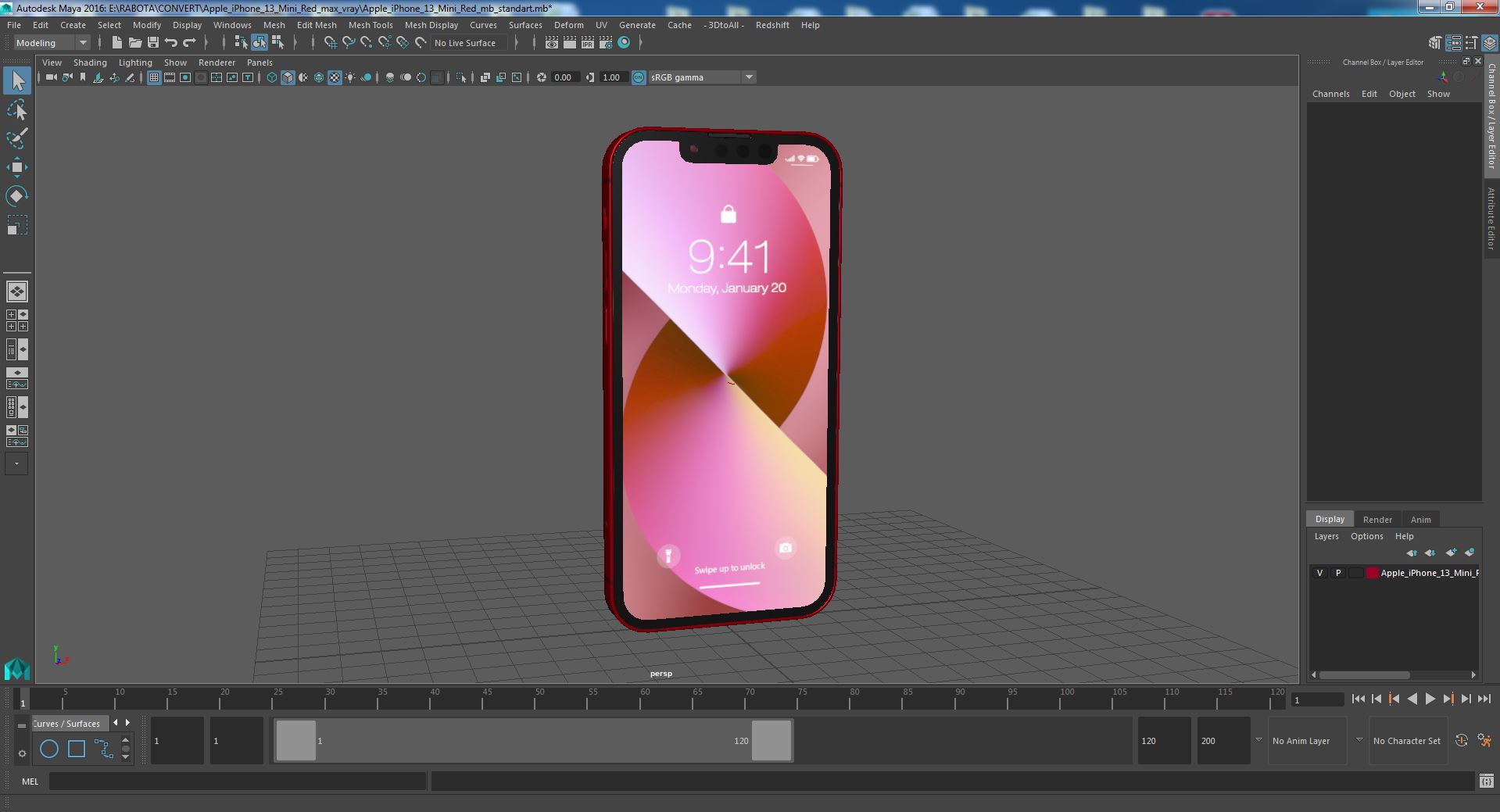Viewport: 1500px width, 812px height.
Task: Open the shelf menu hamburger icon
Action: click(22, 724)
